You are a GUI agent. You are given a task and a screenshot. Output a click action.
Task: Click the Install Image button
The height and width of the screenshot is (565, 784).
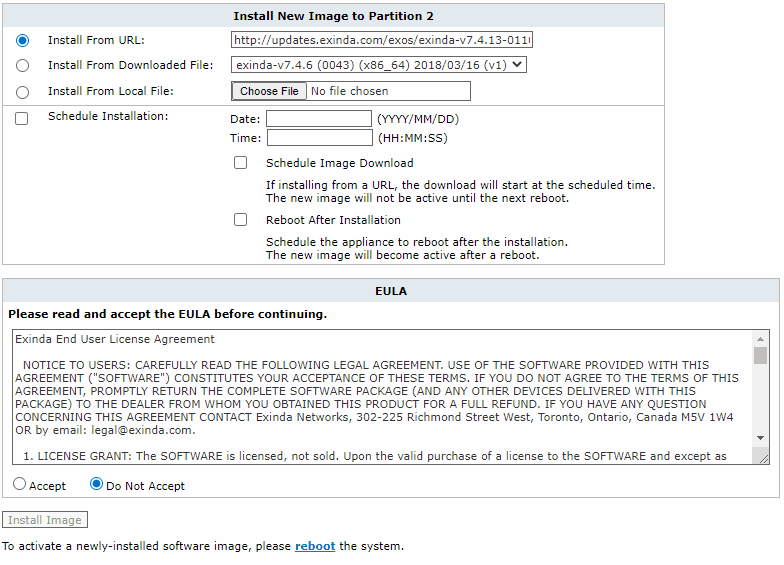click(45, 520)
